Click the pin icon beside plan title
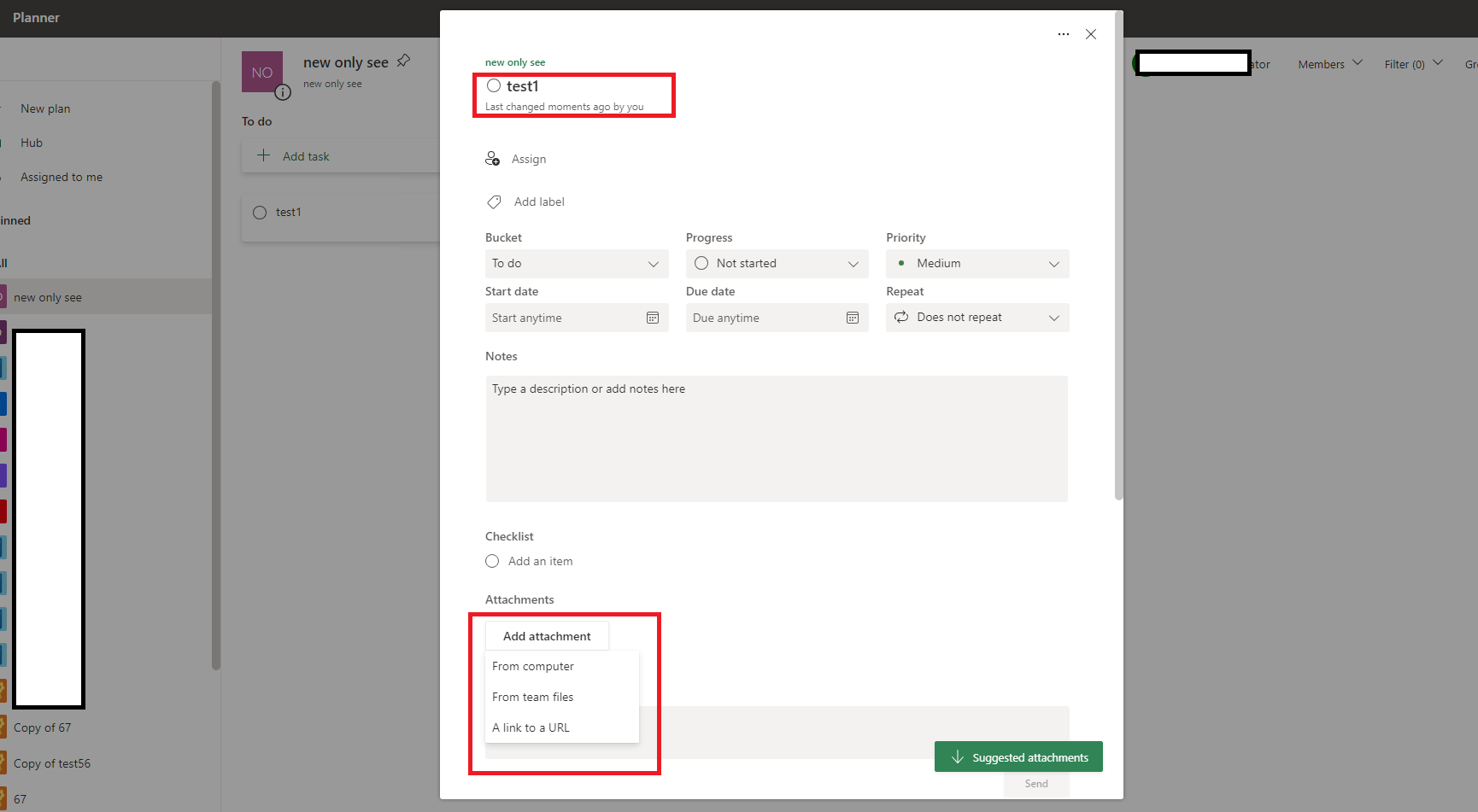The image size is (1478, 812). coord(402,61)
